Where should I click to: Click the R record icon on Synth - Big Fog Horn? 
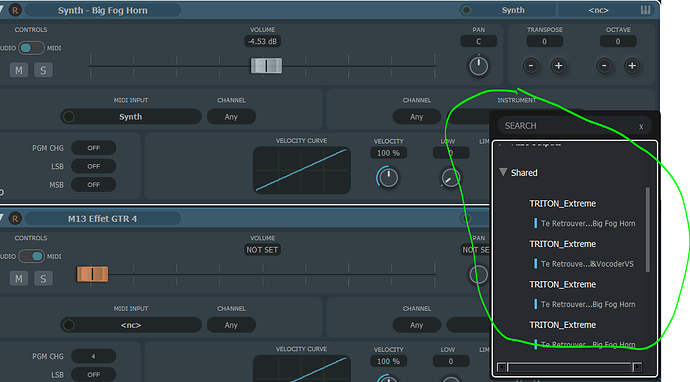pyautogui.click(x=15, y=10)
